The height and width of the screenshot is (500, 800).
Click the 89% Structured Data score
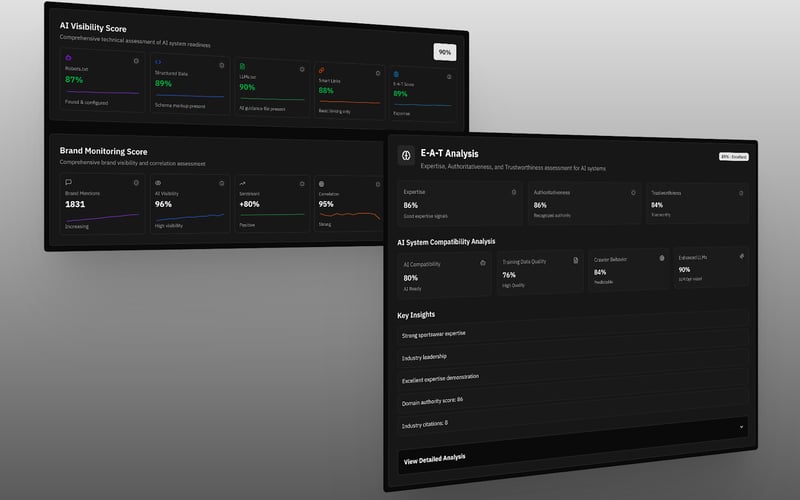pos(163,83)
